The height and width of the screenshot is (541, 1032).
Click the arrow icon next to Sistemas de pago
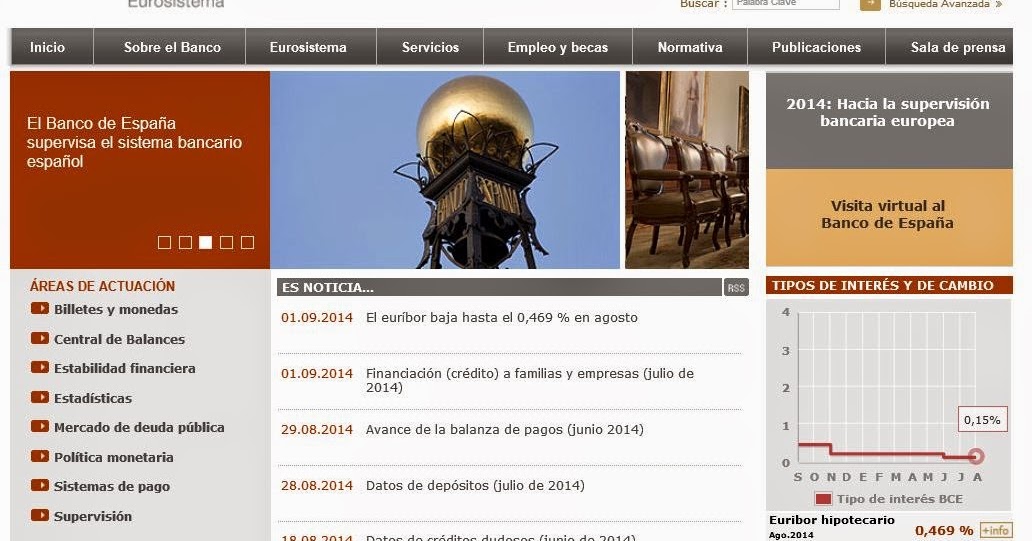(40, 485)
